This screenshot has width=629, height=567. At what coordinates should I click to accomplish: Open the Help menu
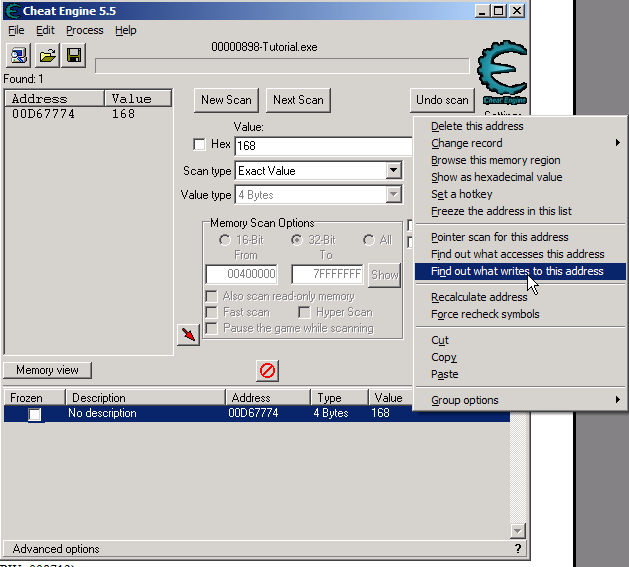tap(126, 30)
